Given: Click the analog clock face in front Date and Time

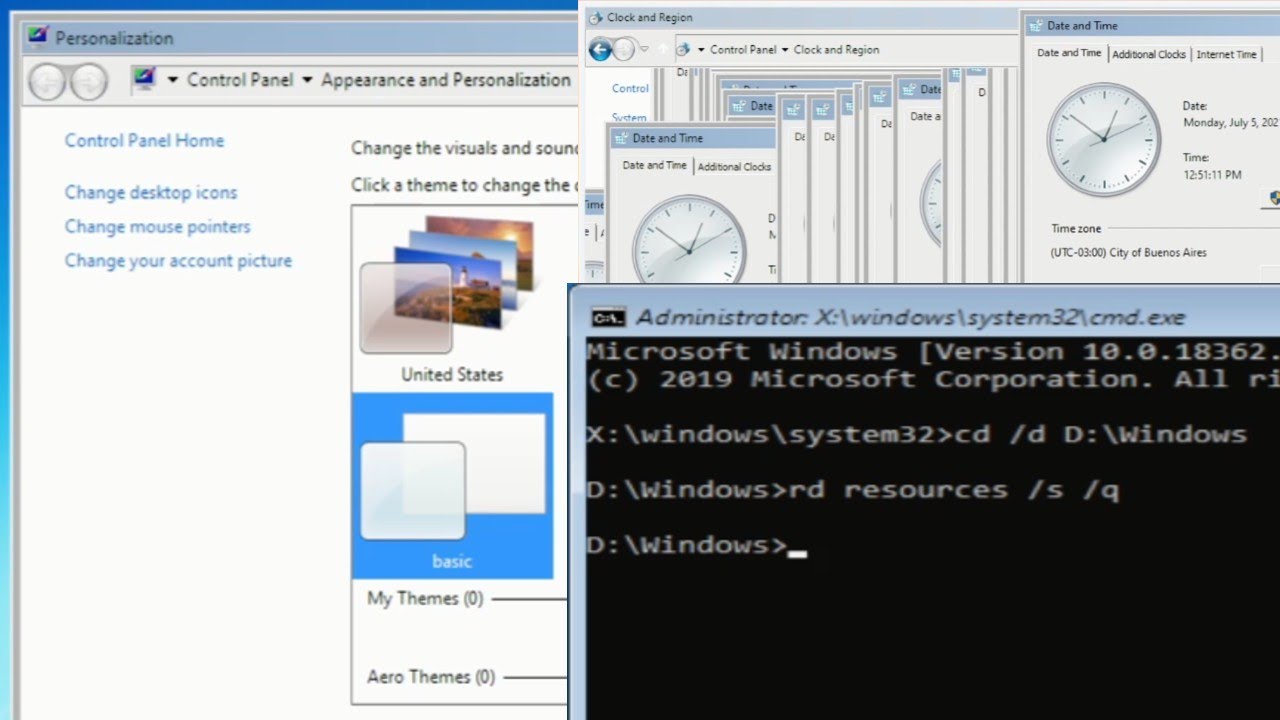Looking at the screenshot, I should click(1104, 138).
